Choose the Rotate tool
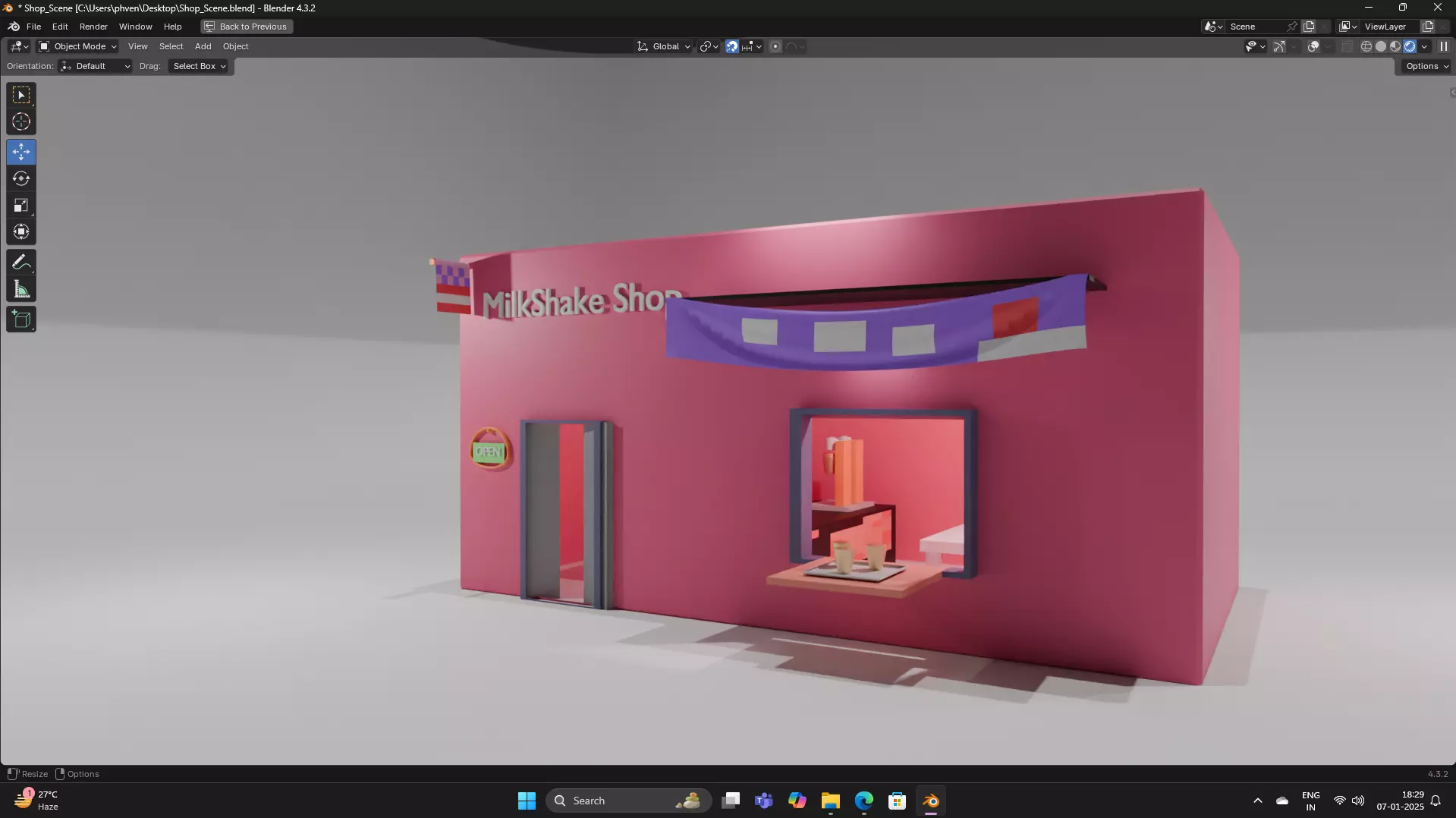The width and height of the screenshot is (1456, 818). pyautogui.click(x=21, y=178)
